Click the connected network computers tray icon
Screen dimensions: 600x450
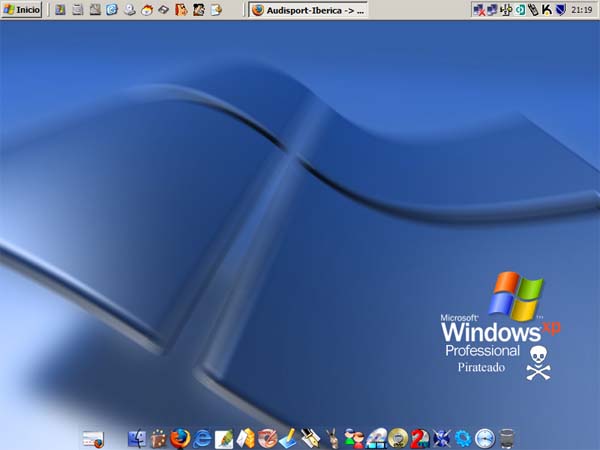click(x=492, y=10)
